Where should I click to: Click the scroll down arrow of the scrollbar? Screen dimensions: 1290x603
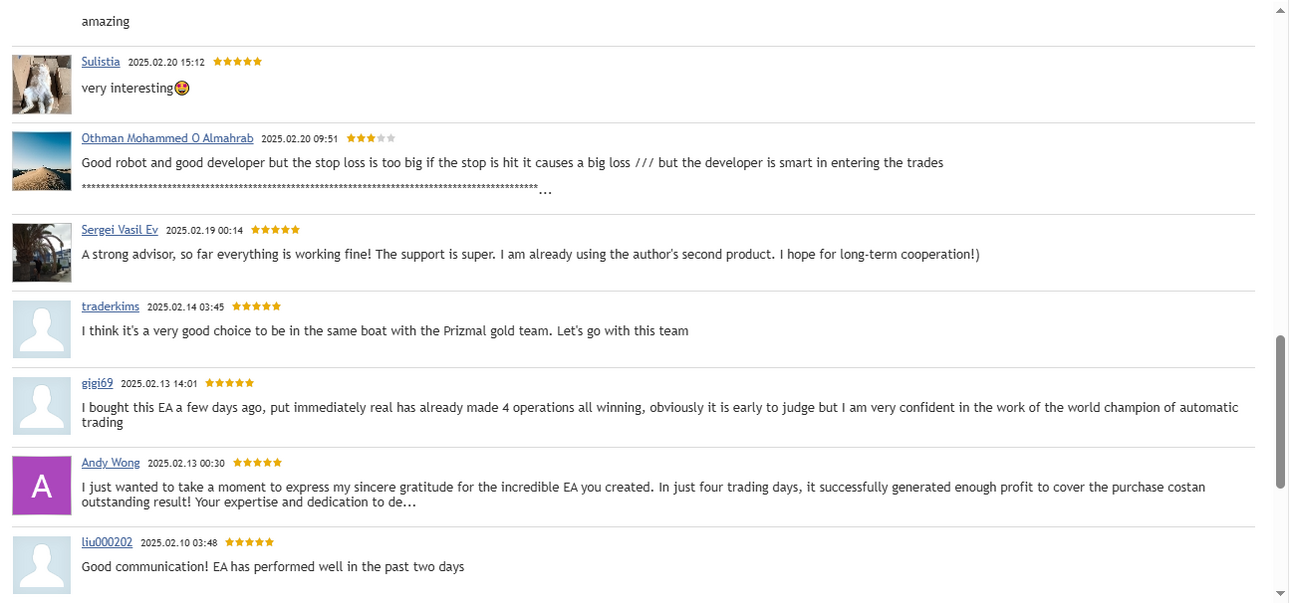click(x=1281, y=594)
